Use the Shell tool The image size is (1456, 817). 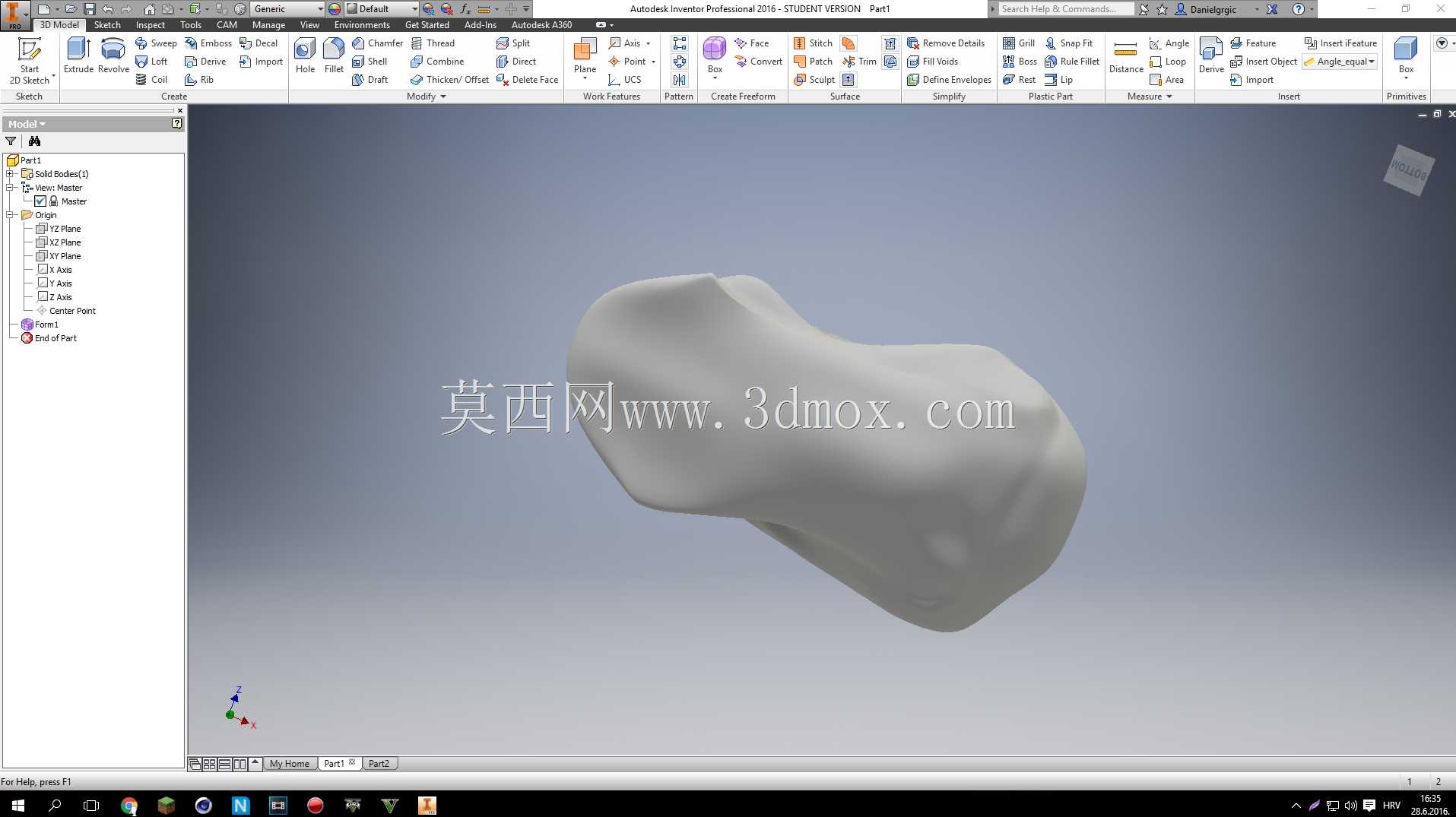click(x=370, y=62)
